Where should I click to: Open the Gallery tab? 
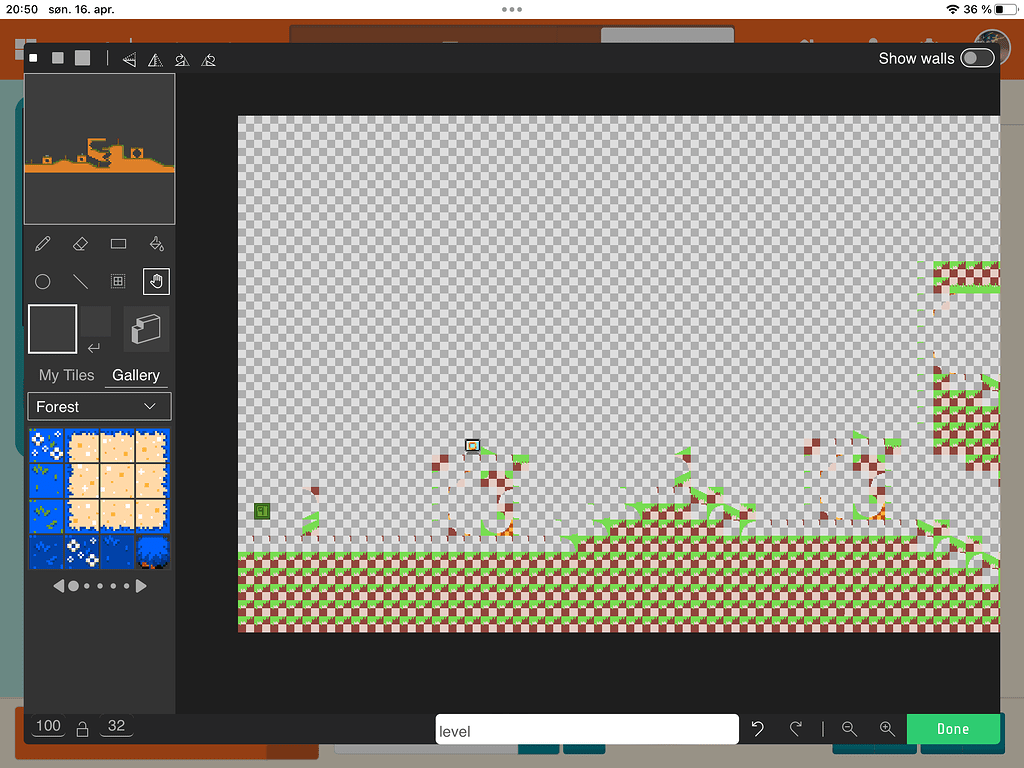(x=136, y=375)
